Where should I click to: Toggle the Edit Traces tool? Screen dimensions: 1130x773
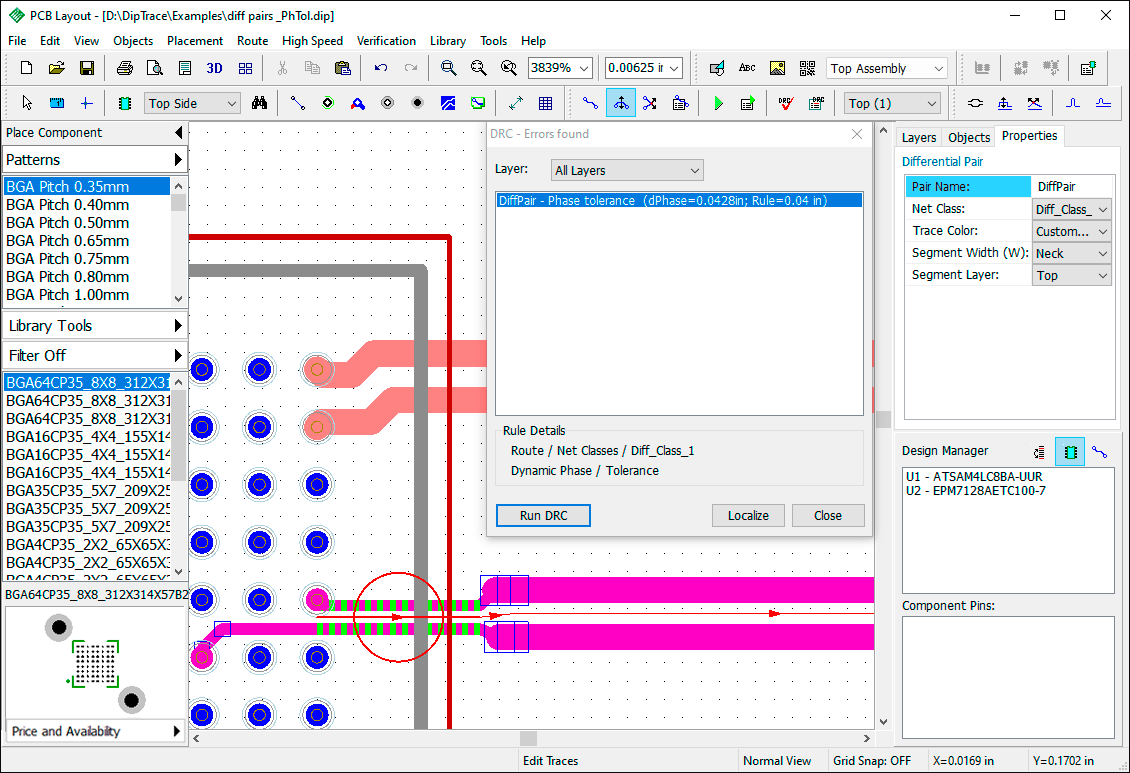point(620,103)
